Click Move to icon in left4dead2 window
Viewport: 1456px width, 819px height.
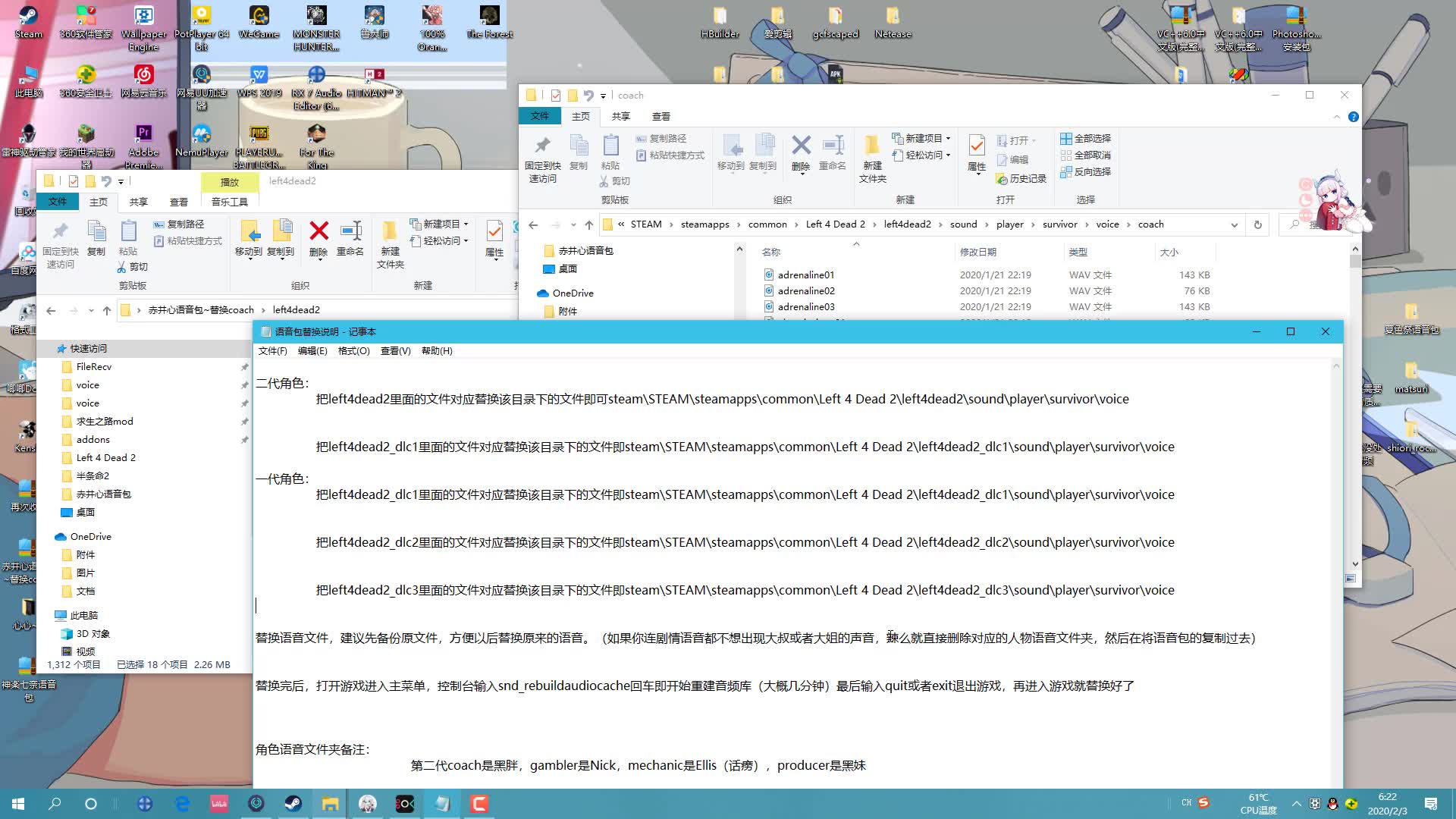coord(249,239)
